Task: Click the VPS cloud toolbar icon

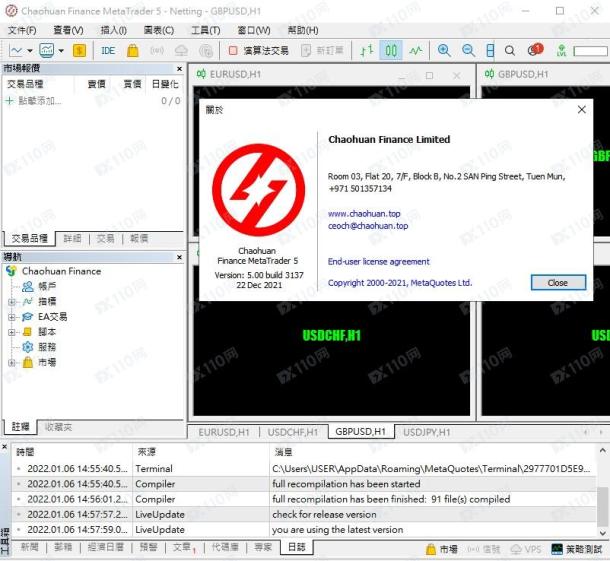Action: tap(181, 51)
